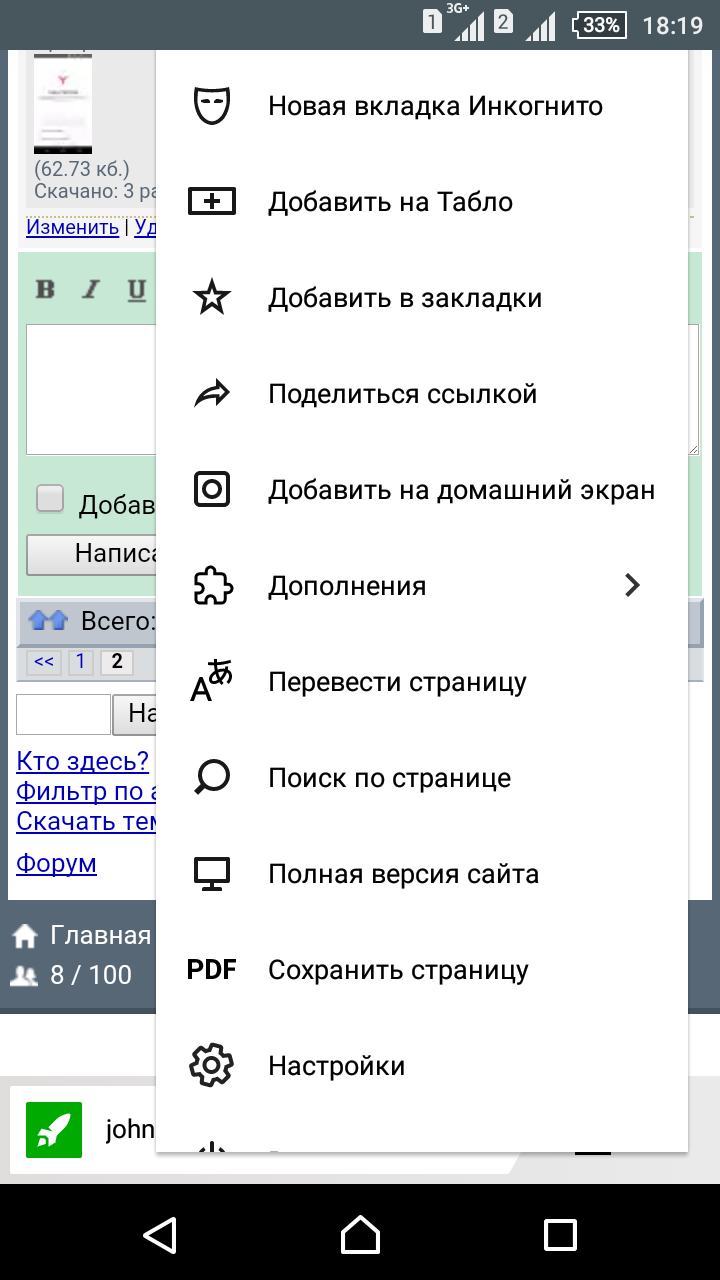Viewport: 720px width, 1280px height.
Task: Follow the Форум link
Action: 56,863
